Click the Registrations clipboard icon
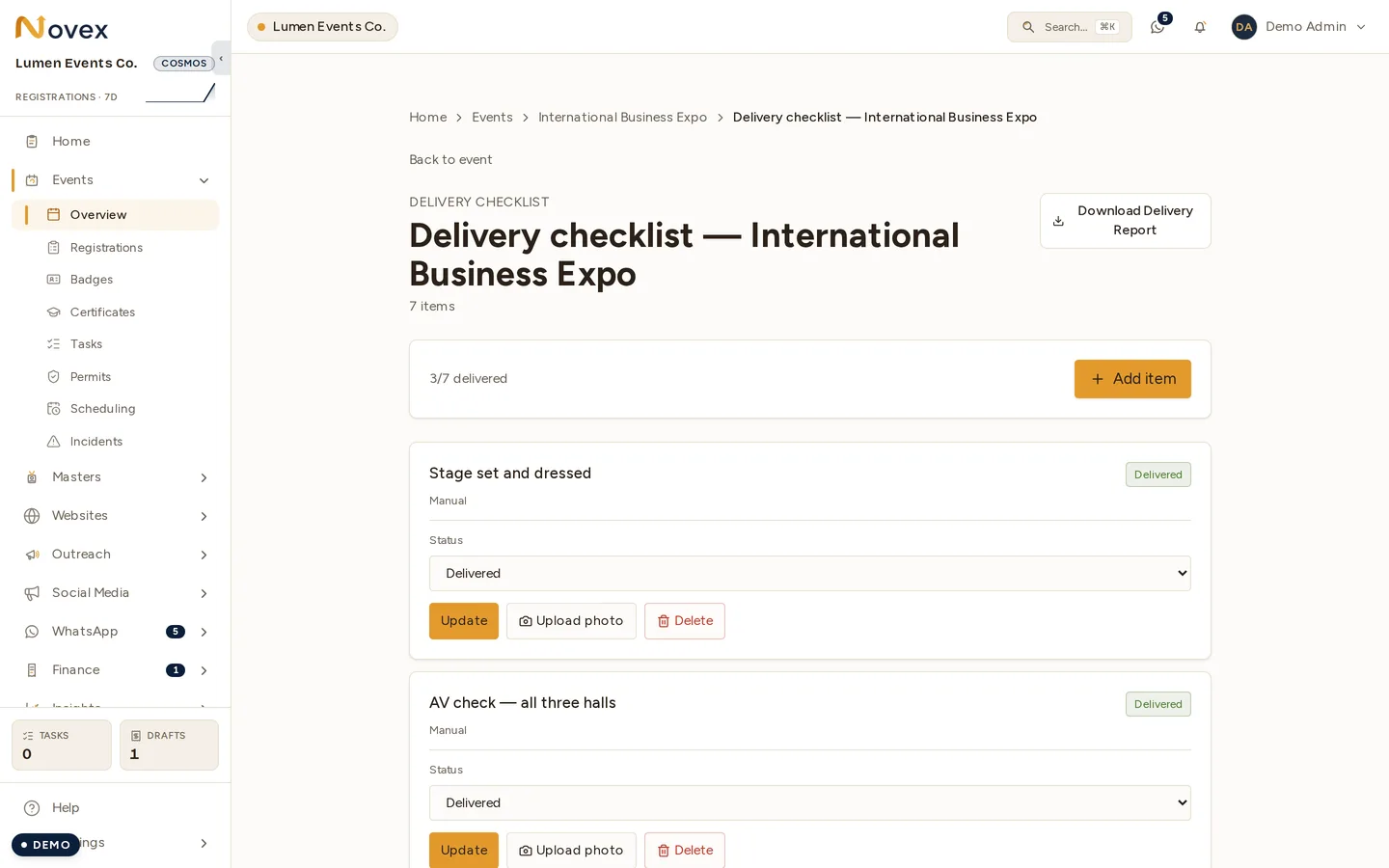This screenshot has height=868, width=1389. point(54,248)
